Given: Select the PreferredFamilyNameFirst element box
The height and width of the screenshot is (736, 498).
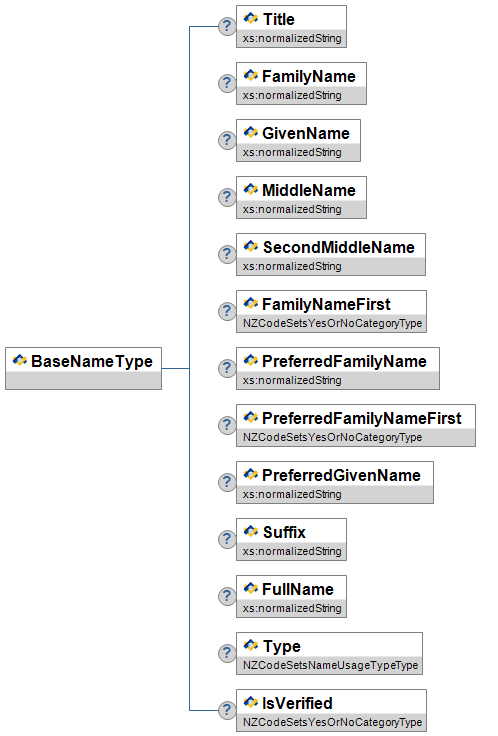Looking at the screenshot, I should pyautogui.click(x=356, y=425).
